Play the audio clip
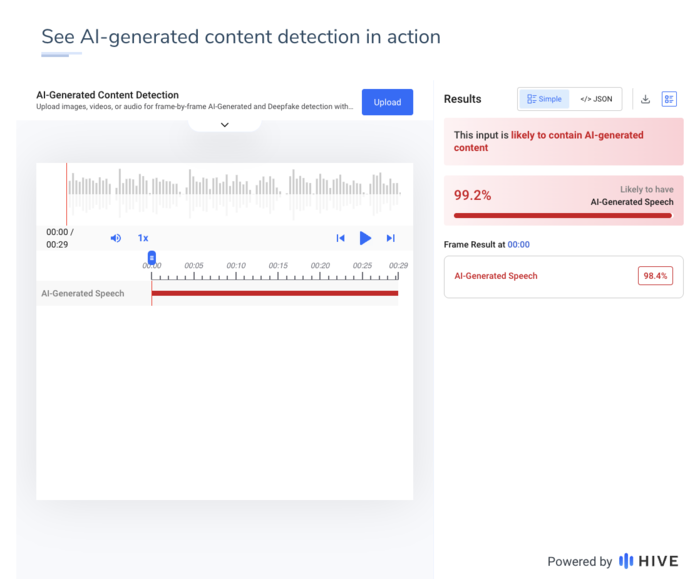This screenshot has height=579, width=700. 365,238
